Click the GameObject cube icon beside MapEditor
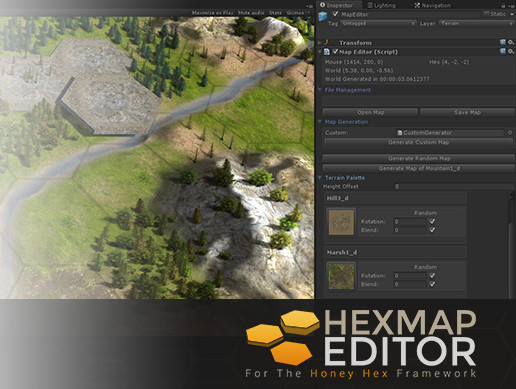The height and width of the screenshot is (389, 516). pyautogui.click(x=323, y=16)
